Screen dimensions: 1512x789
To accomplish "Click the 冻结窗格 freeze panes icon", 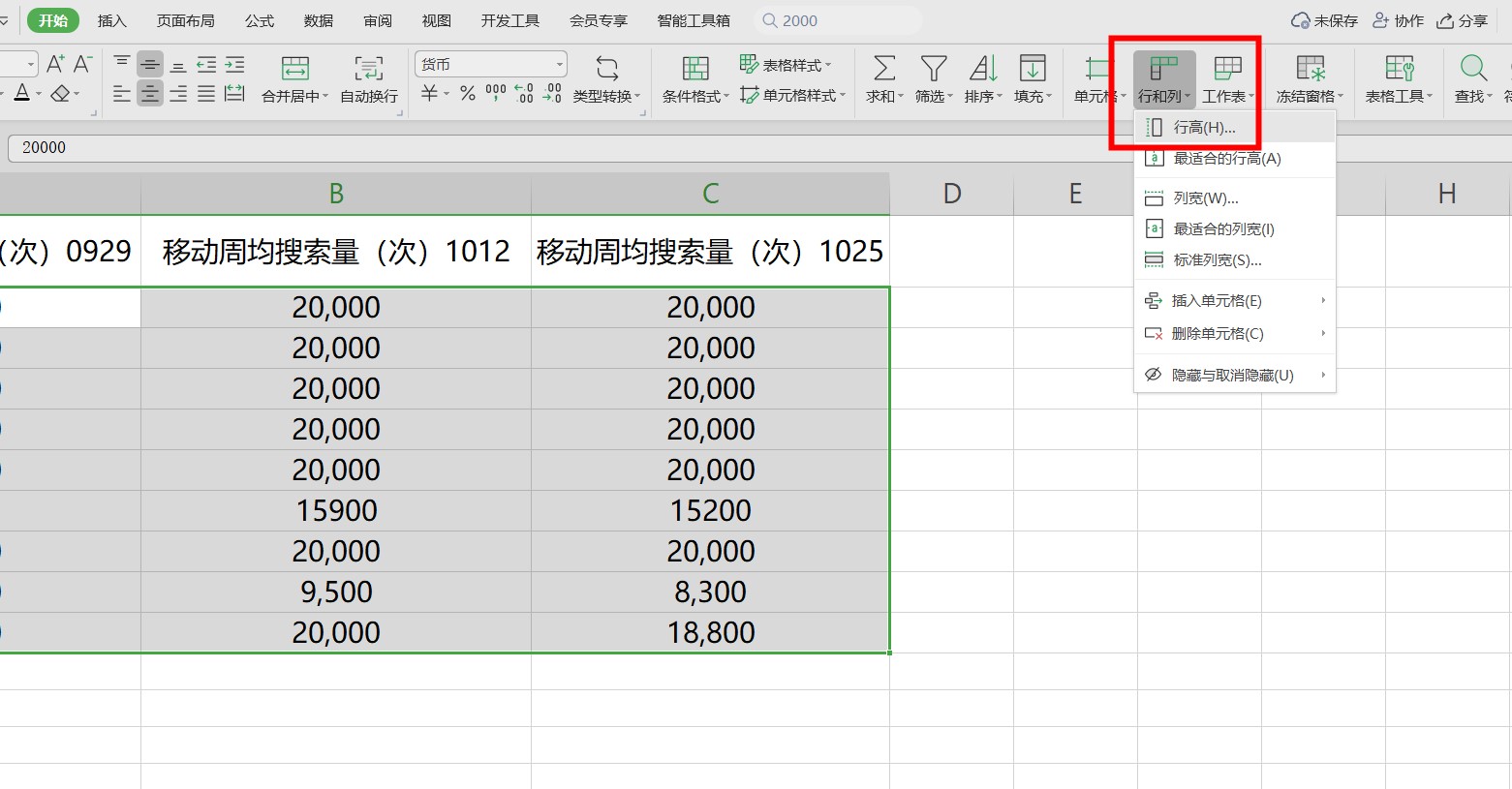I will (x=1310, y=69).
